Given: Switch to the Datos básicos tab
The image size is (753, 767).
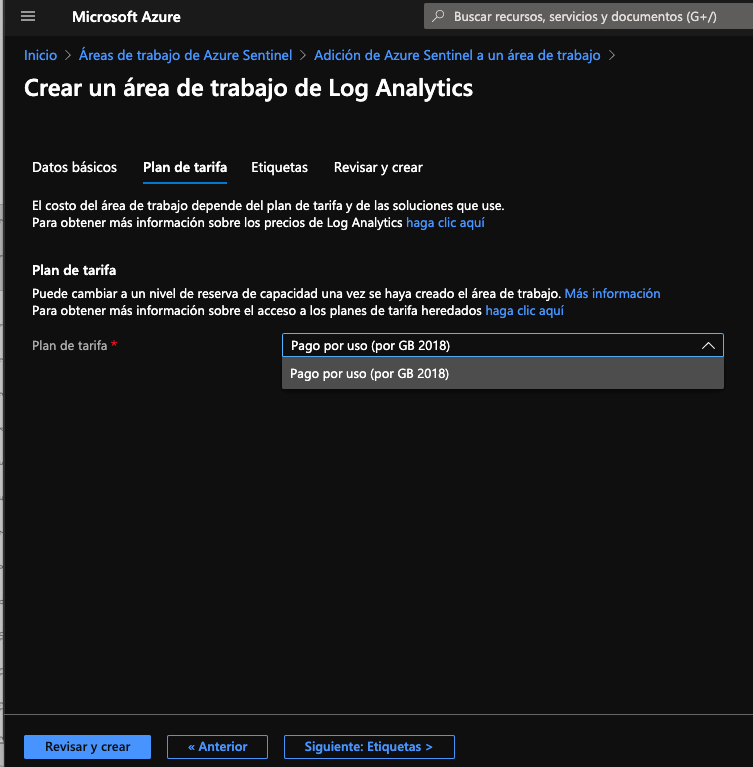Looking at the screenshot, I should [74, 167].
